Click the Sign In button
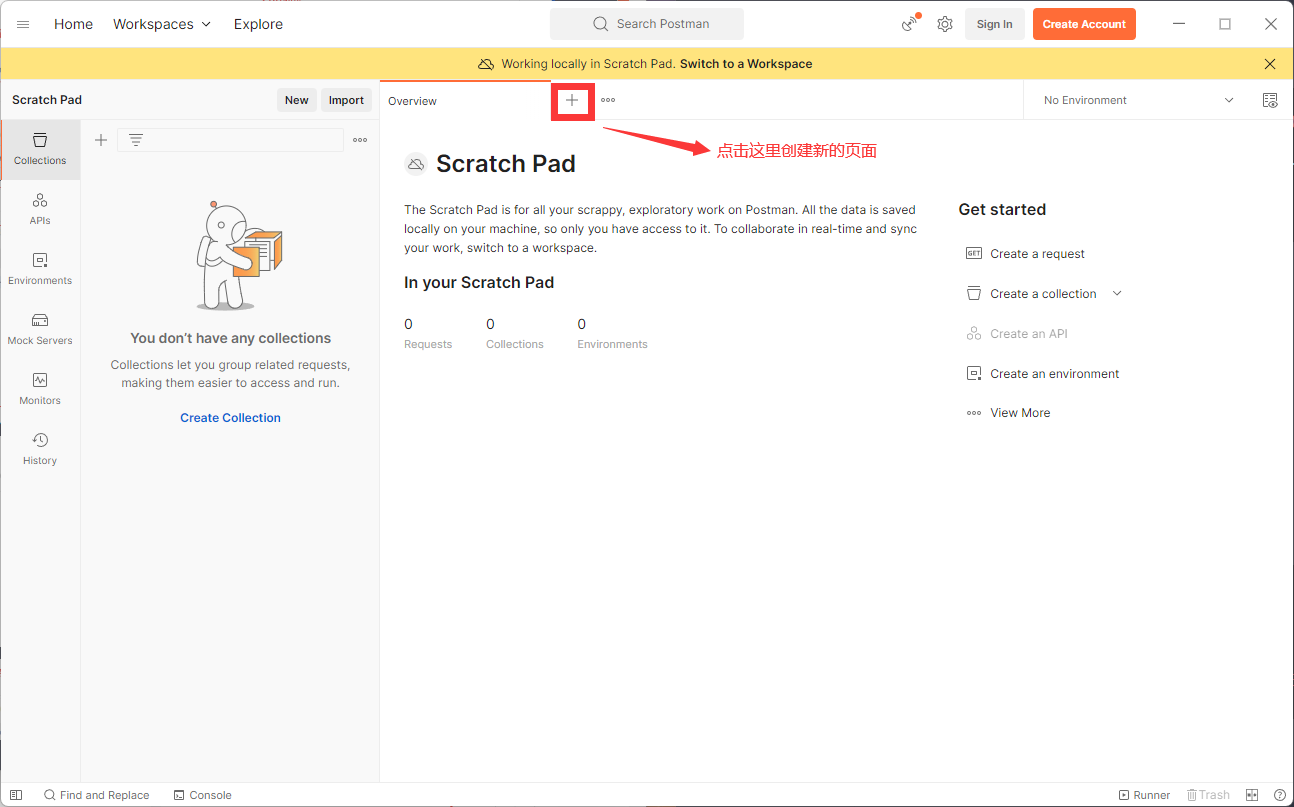The height and width of the screenshot is (807, 1294). point(994,24)
